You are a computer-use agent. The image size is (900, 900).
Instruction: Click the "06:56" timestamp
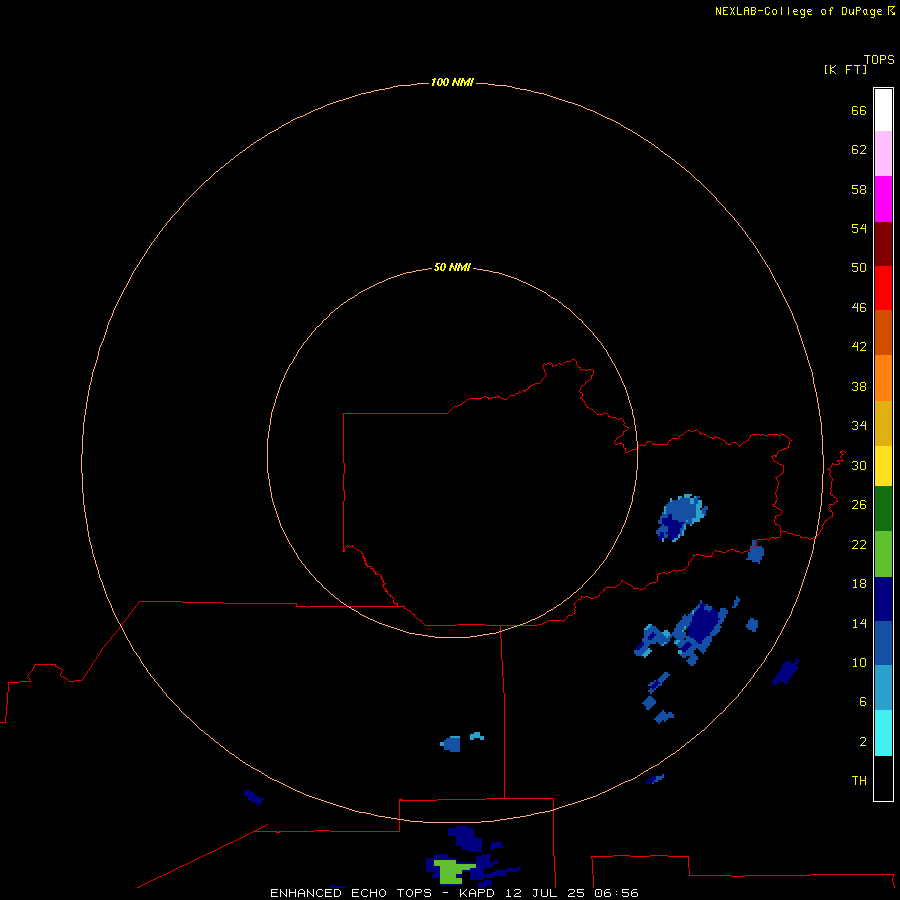(617, 893)
